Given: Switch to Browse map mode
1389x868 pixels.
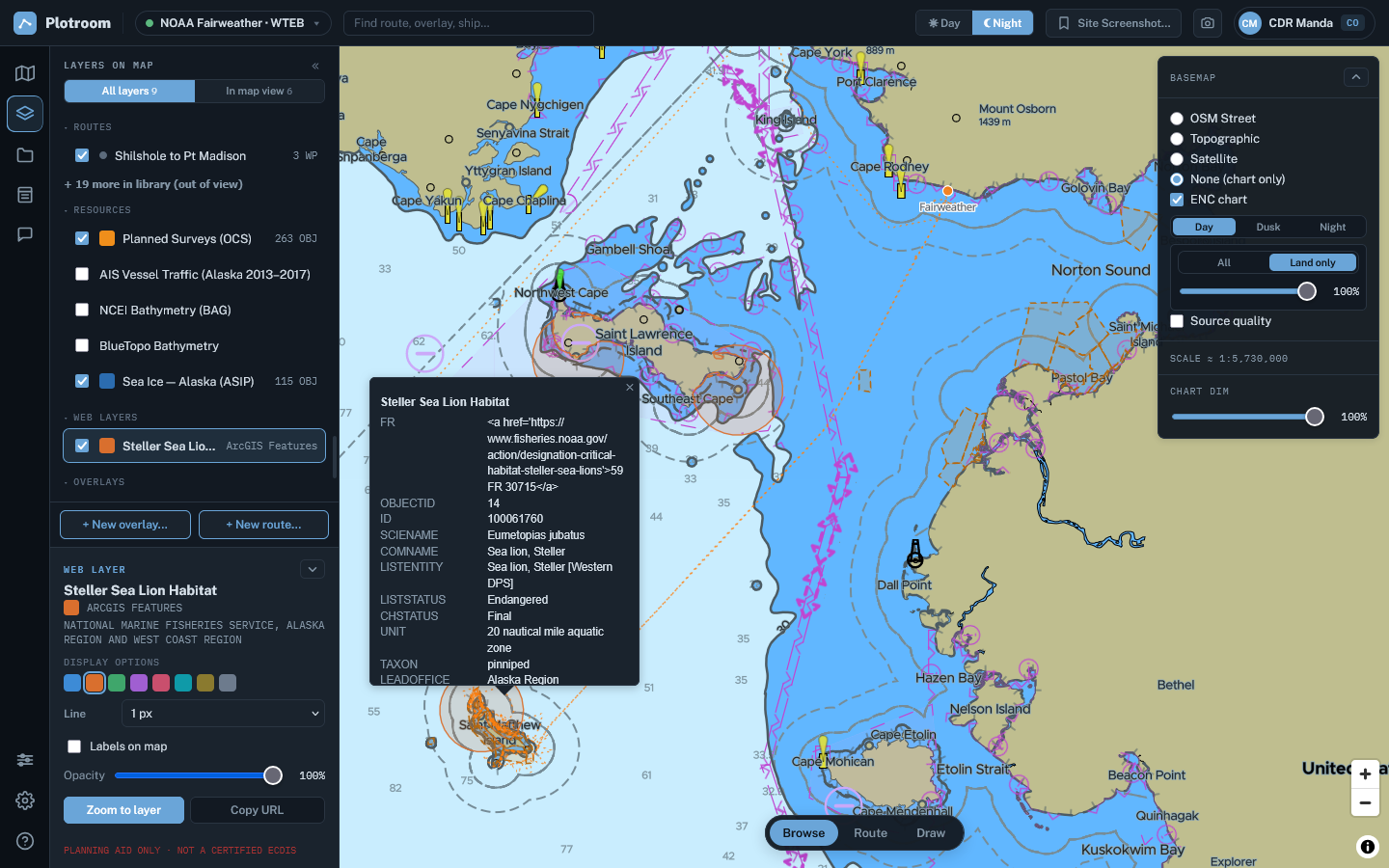Looking at the screenshot, I should pyautogui.click(x=803, y=833).
